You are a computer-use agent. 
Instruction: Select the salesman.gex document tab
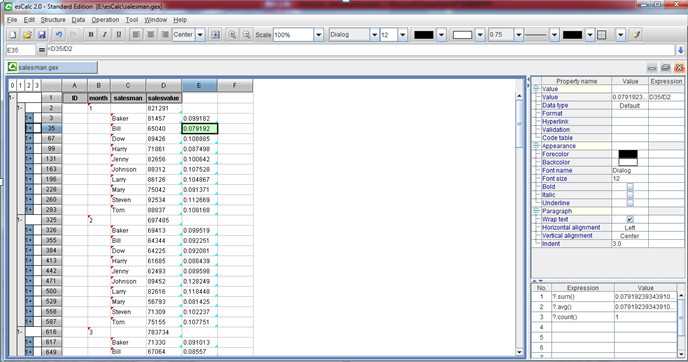point(52,67)
